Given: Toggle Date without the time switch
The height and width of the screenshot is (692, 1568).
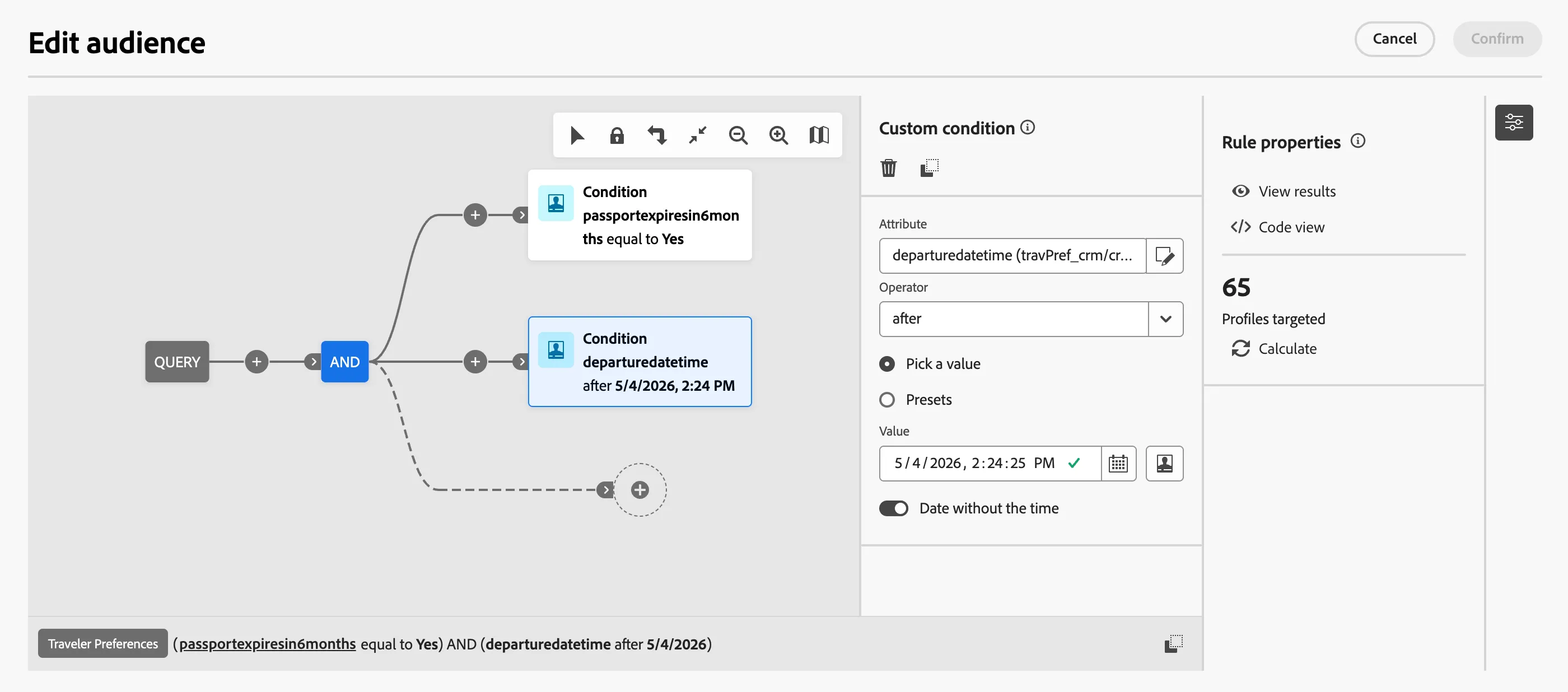Looking at the screenshot, I should [893, 508].
